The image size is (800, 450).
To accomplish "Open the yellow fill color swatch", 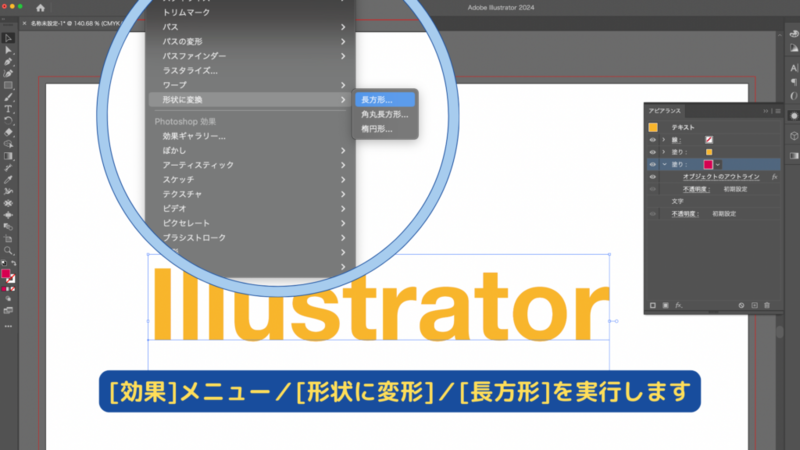I will (709, 152).
